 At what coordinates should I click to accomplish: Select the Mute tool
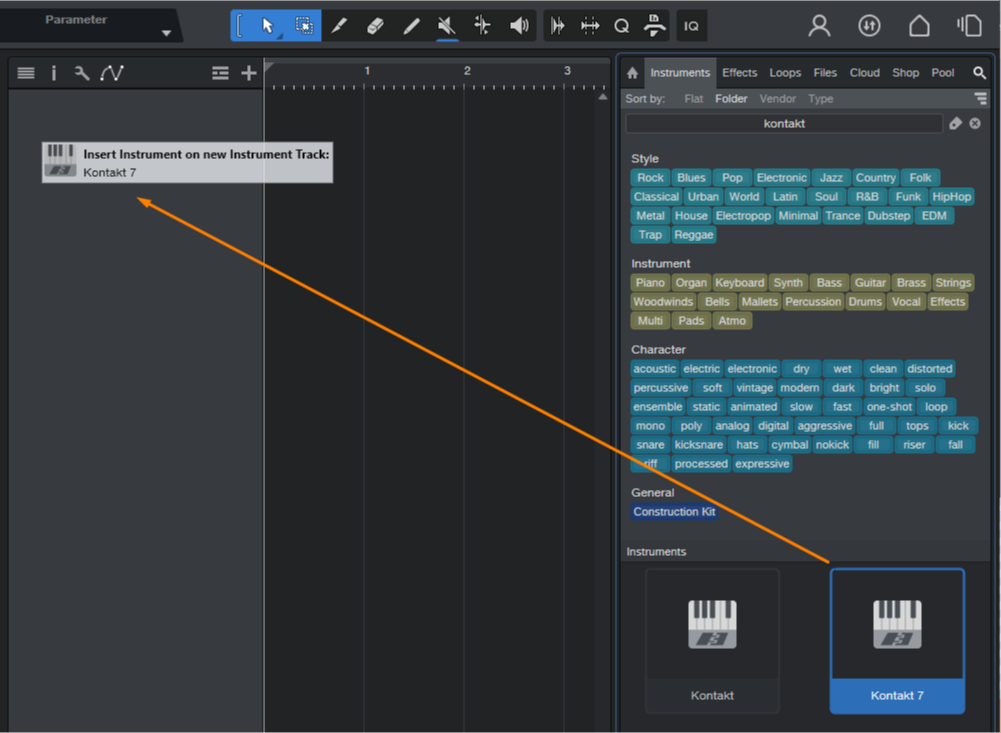pyautogui.click(x=447, y=26)
